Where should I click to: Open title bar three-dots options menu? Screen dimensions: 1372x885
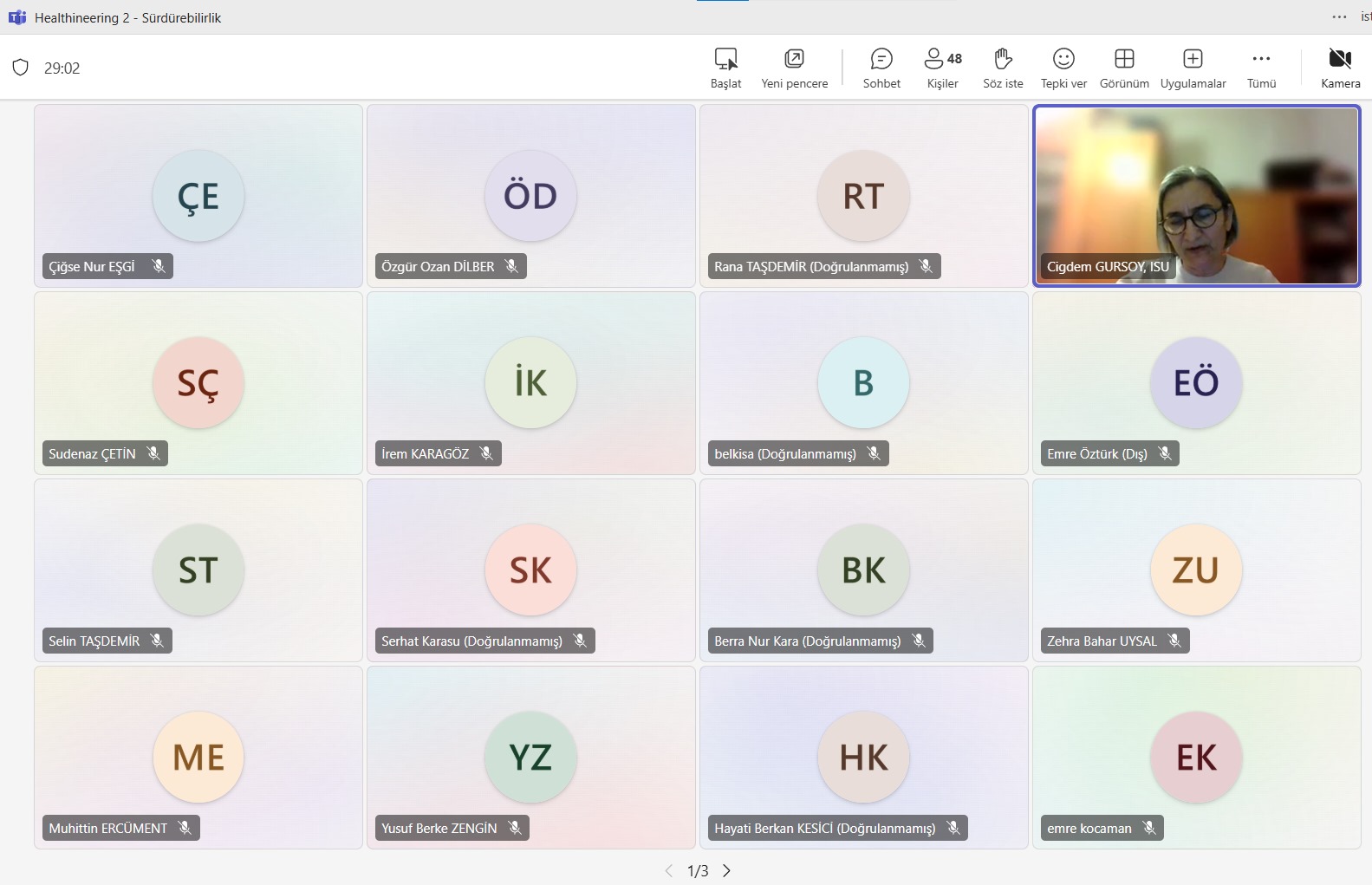(x=1339, y=17)
